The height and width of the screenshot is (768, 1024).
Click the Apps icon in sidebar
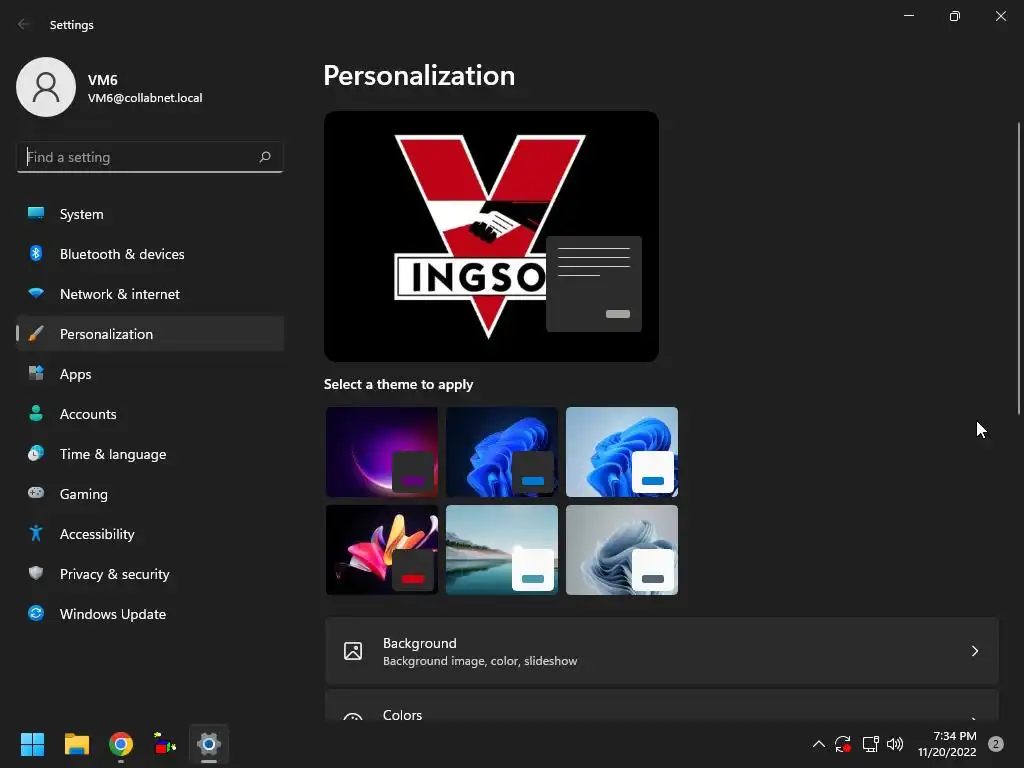[x=36, y=374]
